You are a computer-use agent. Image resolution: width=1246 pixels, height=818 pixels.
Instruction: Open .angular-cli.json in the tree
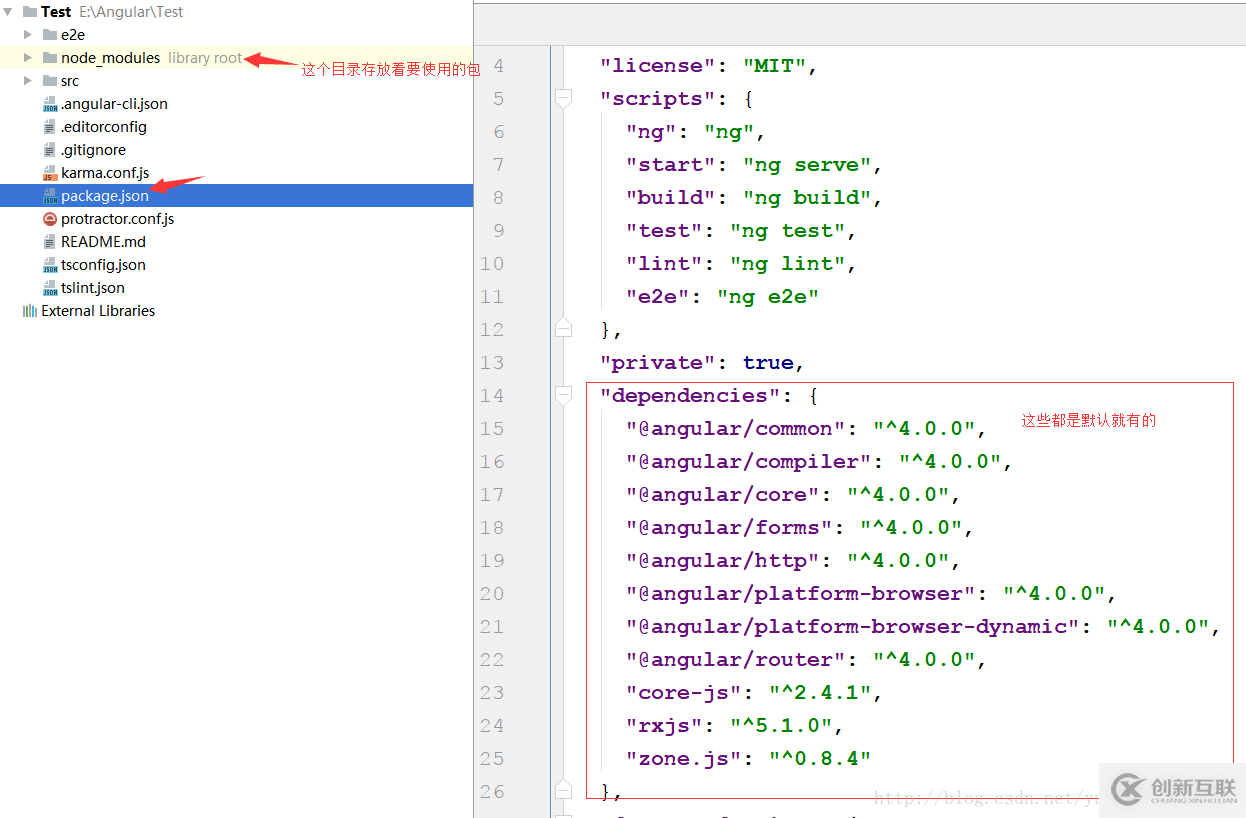(114, 104)
